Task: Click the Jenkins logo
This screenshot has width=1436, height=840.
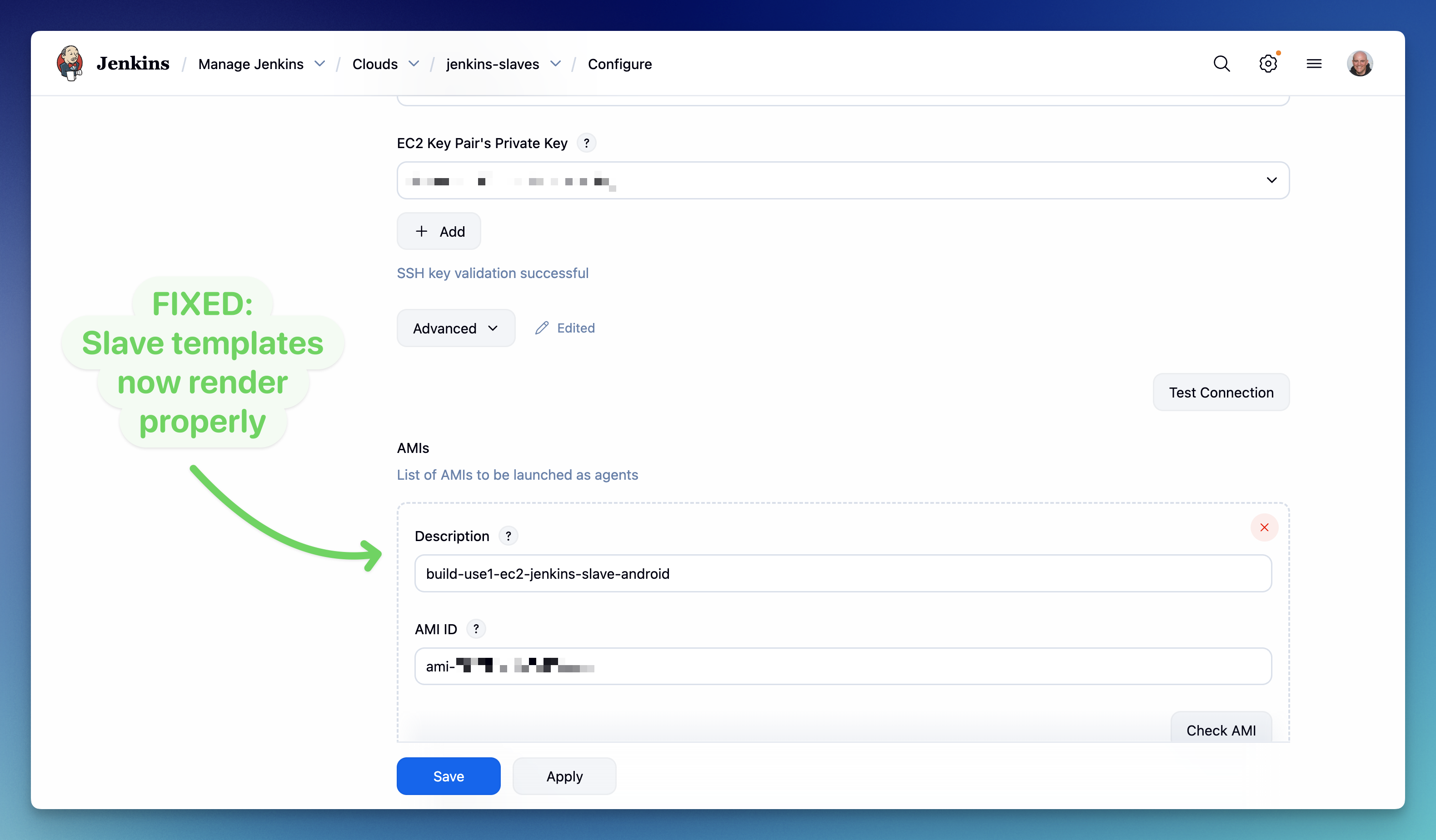Action: point(70,63)
